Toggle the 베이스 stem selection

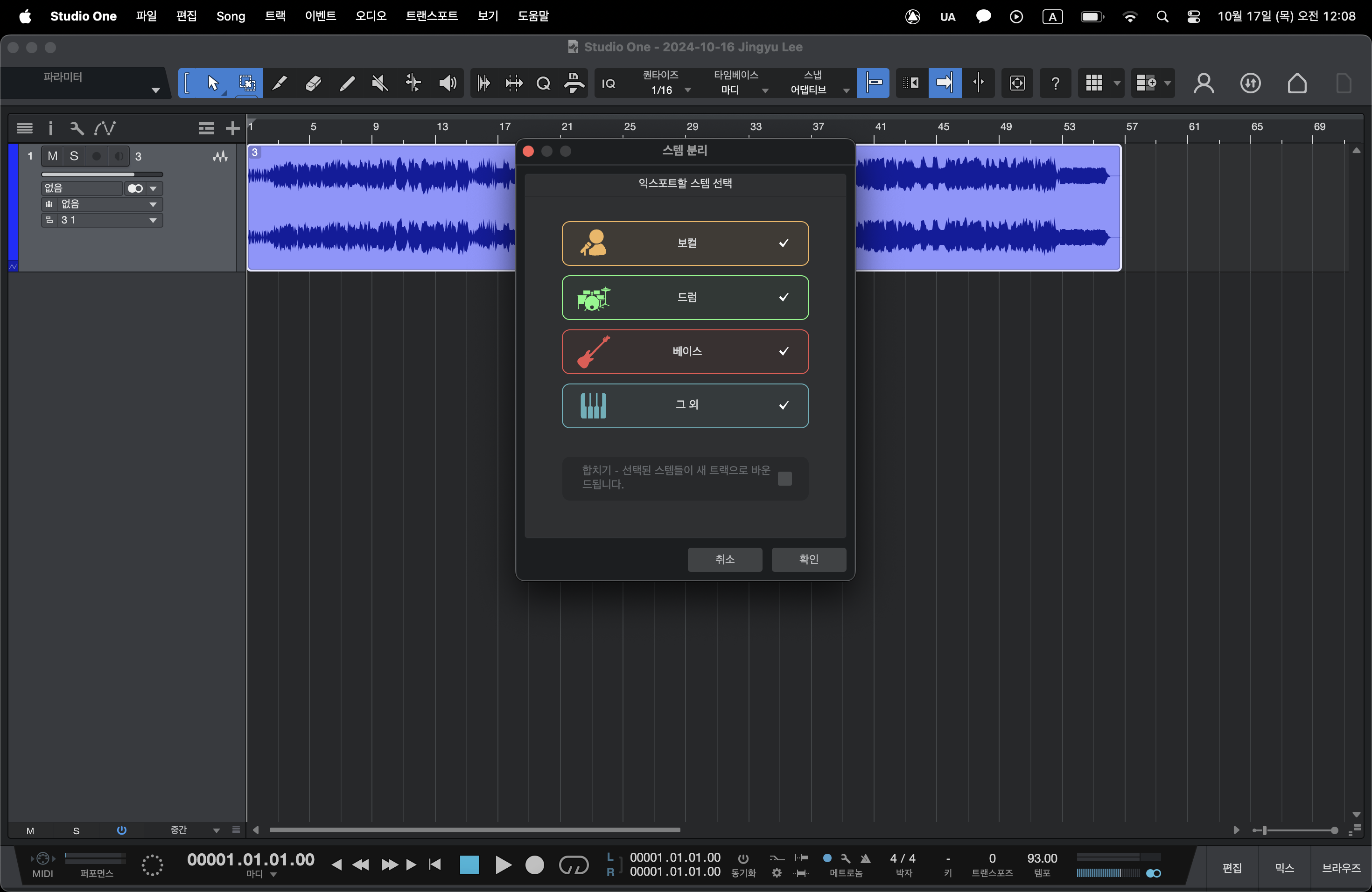tap(685, 351)
